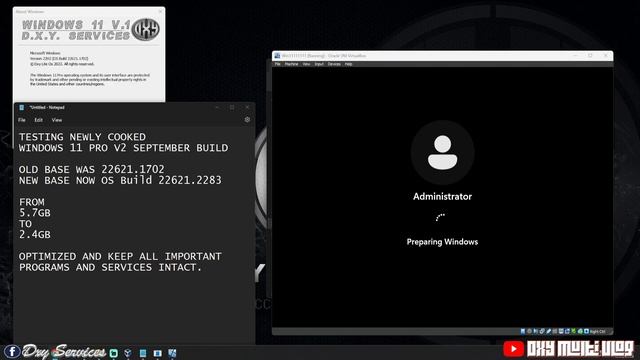This screenshot has height=360, width=640.
Task: Close the Notepad window
Action: coord(247,107)
